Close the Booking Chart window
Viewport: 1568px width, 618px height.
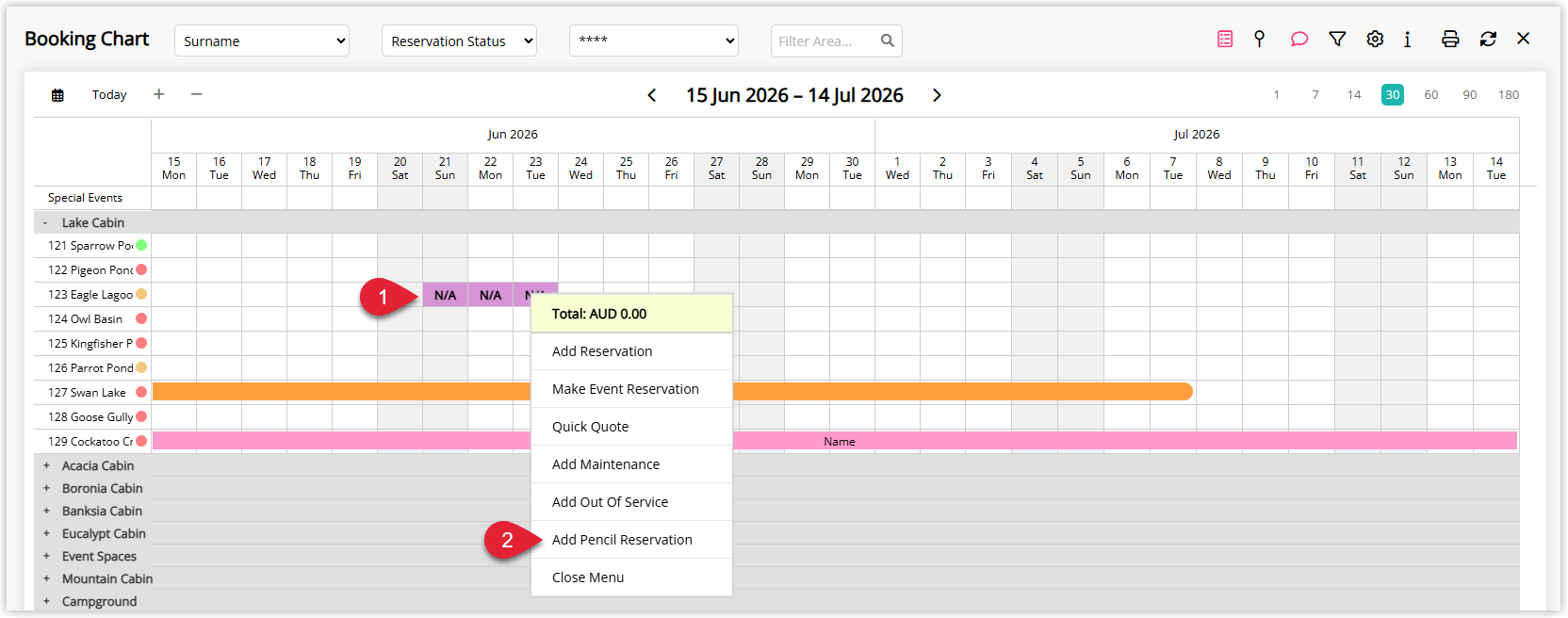click(x=1524, y=39)
